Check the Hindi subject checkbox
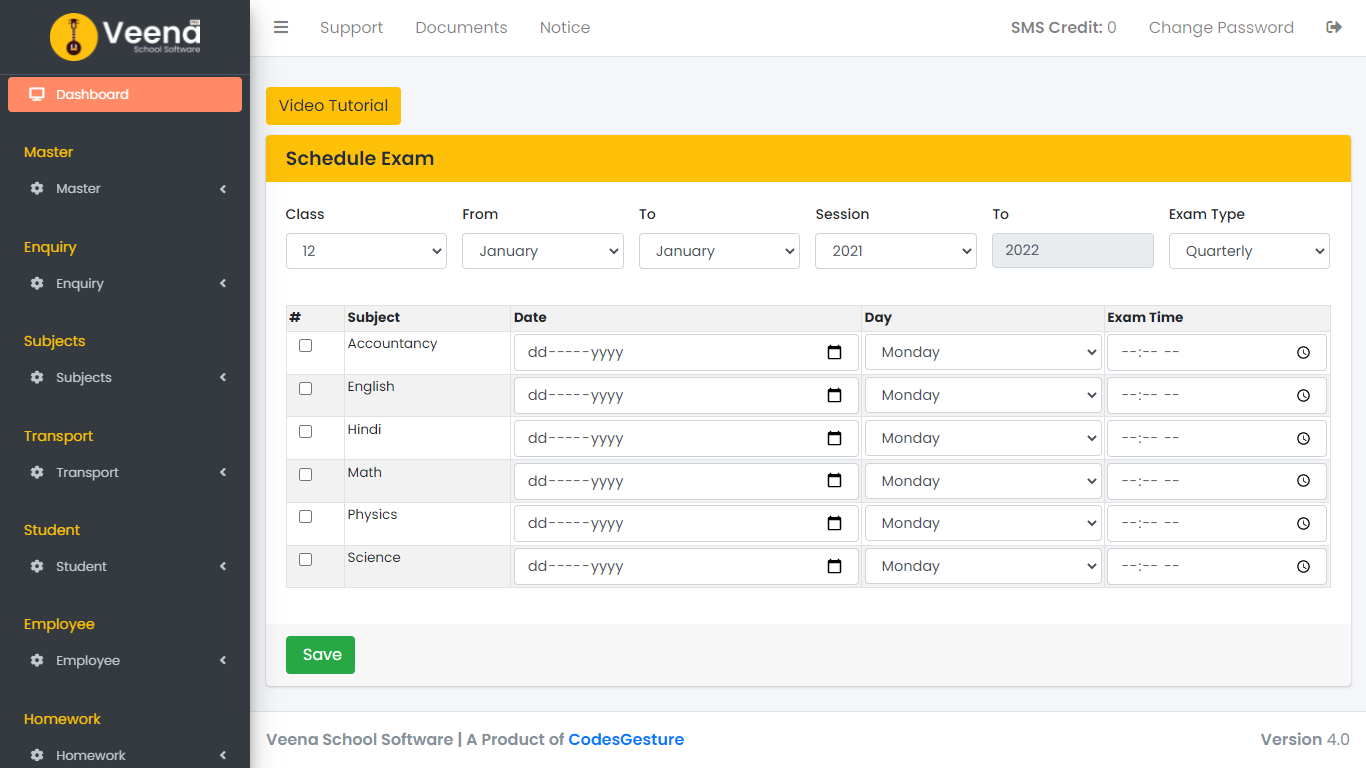The image size is (1366, 768). pos(305,431)
